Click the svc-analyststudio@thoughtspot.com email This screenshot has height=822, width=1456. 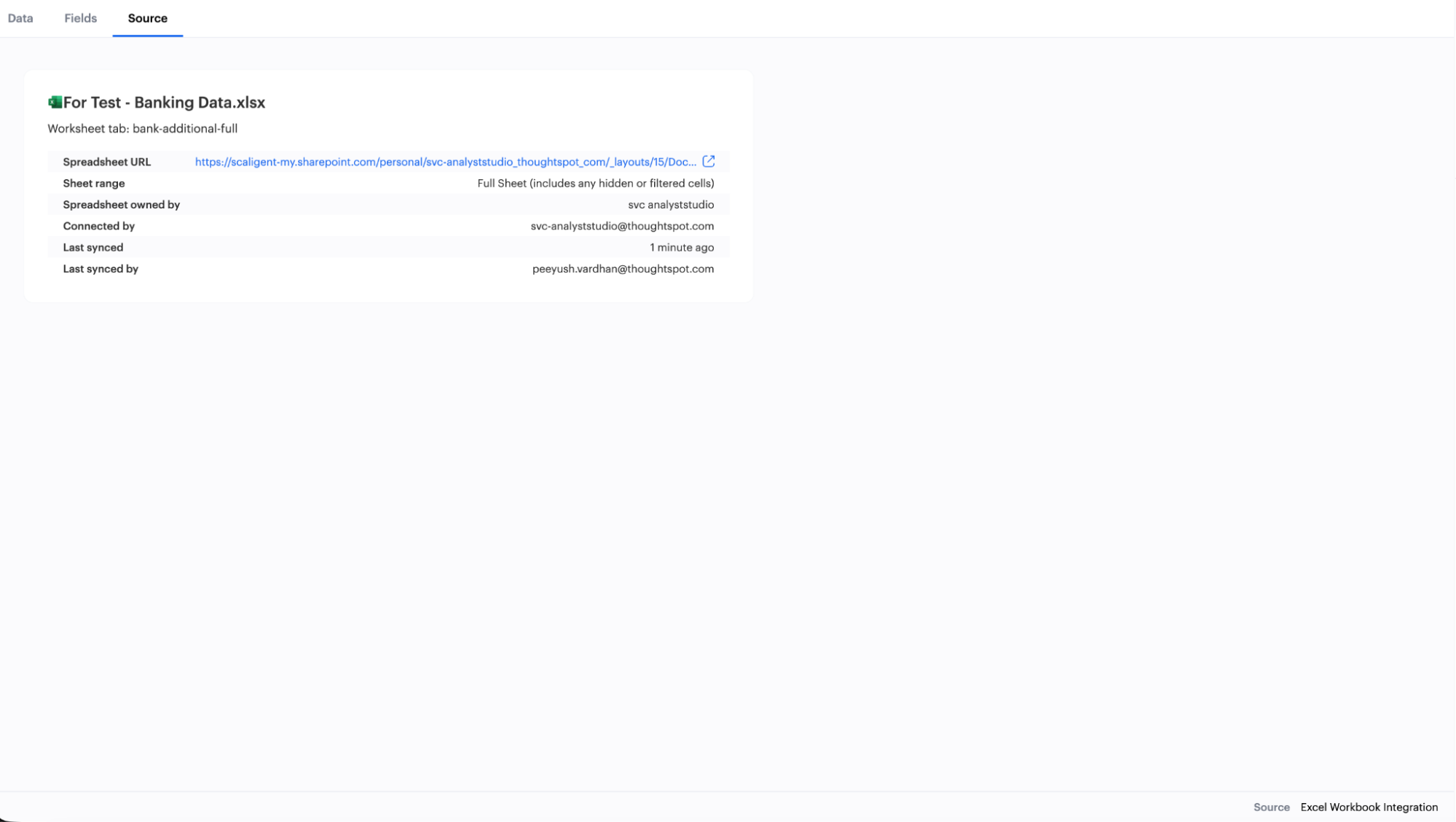tap(621, 226)
